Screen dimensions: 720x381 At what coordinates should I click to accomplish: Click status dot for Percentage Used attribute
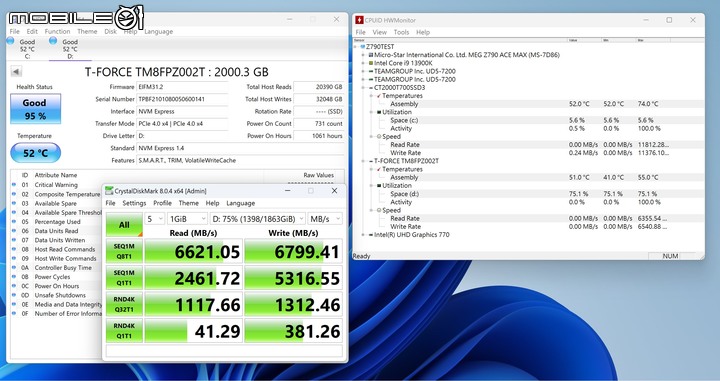(x=14, y=222)
